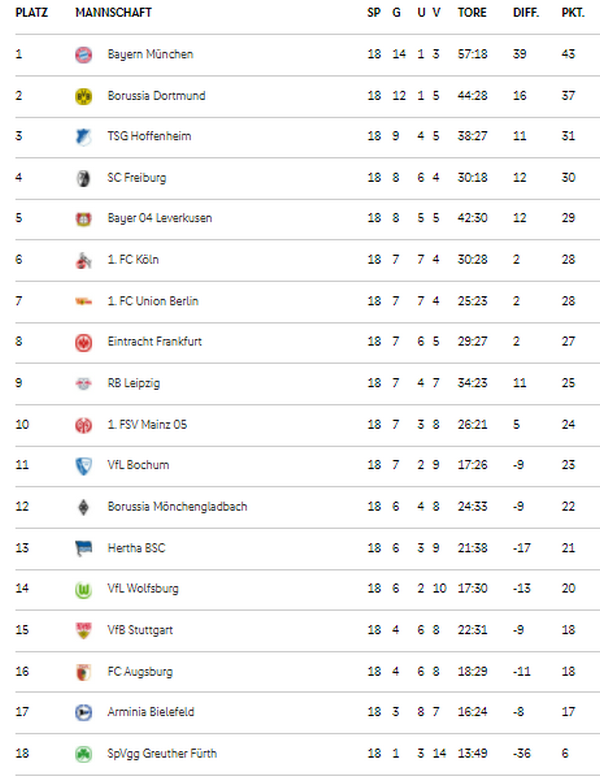Select the SpVgg Greuther Fürth cloverleaf crest

83,754
